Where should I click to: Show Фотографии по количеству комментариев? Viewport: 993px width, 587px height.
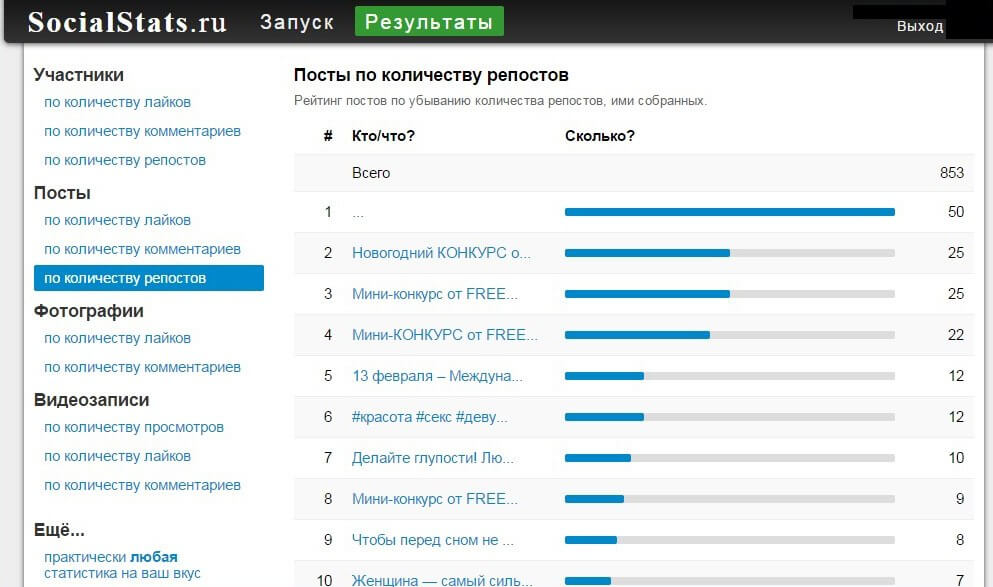pyautogui.click(x=142, y=367)
